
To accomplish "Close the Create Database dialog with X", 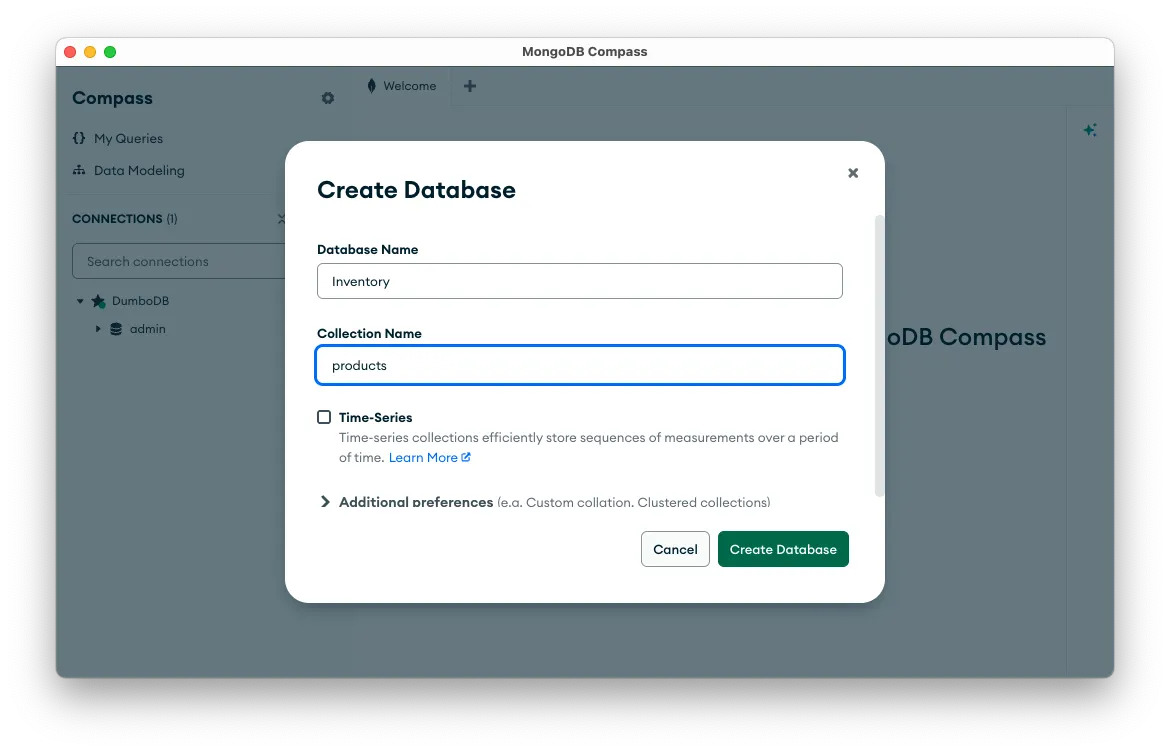I will point(853,173).
